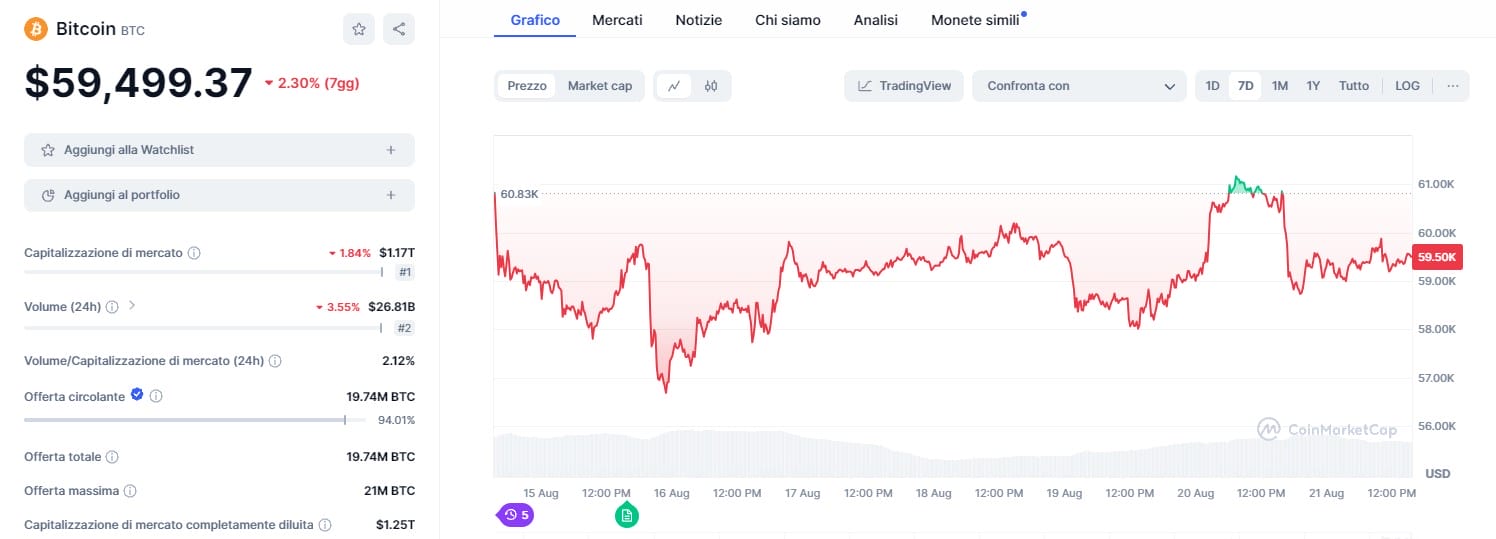The height and width of the screenshot is (539, 1496).
Task: Open the three-dots more options menu
Action: click(1452, 86)
